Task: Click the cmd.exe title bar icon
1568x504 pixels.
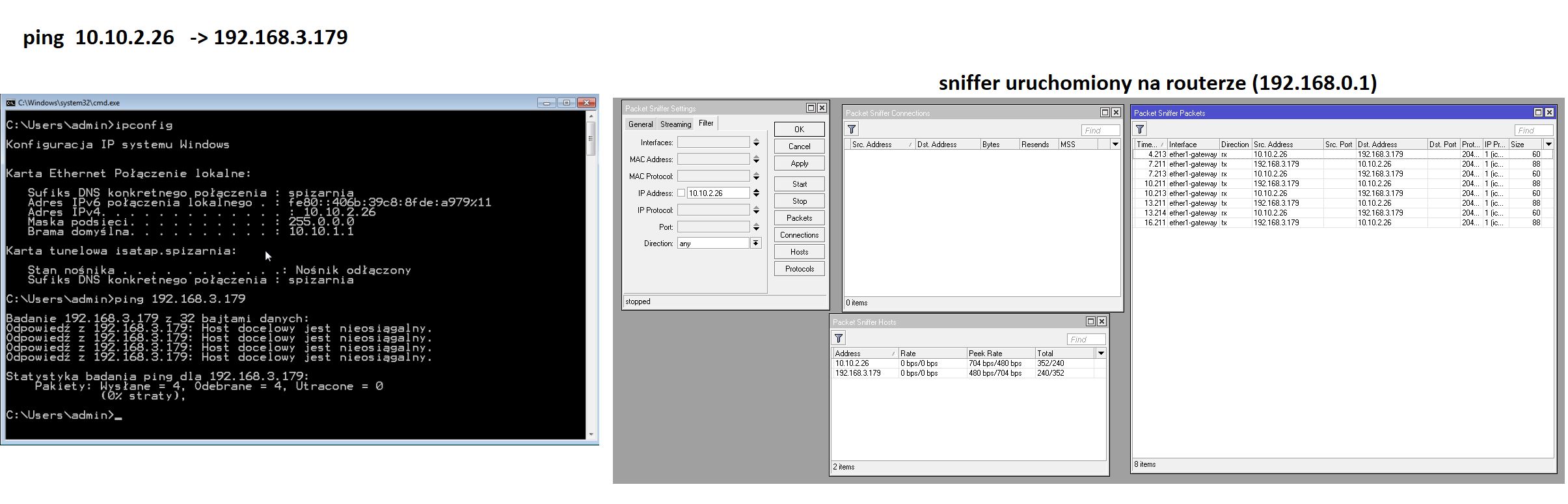Action: [x=10, y=103]
